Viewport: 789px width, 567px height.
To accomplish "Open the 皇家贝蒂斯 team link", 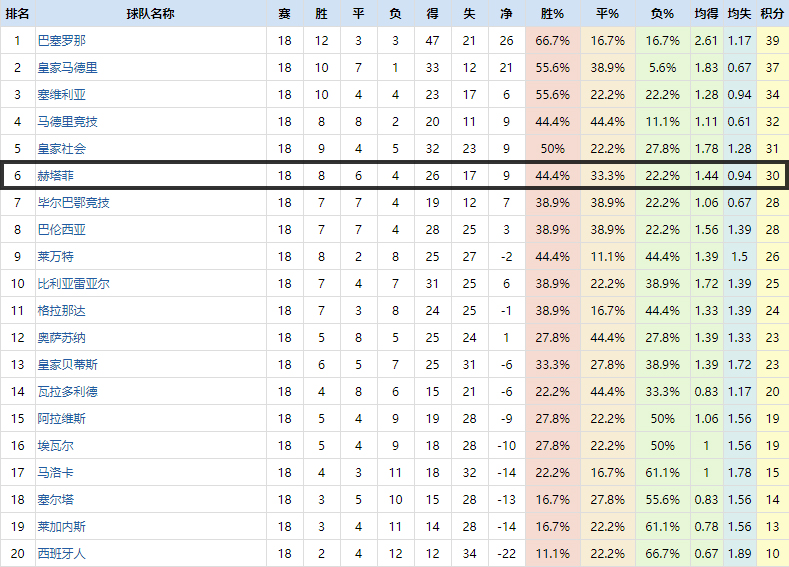I will pyautogui.click(x=67, y=365).
